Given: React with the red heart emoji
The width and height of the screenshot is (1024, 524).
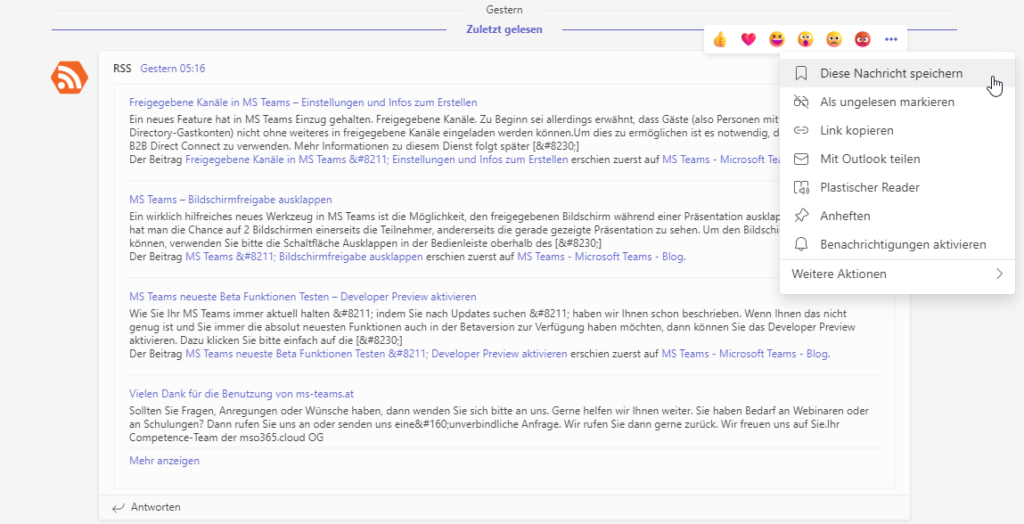Looking at the screenshot, I should (x=748, y=40).
